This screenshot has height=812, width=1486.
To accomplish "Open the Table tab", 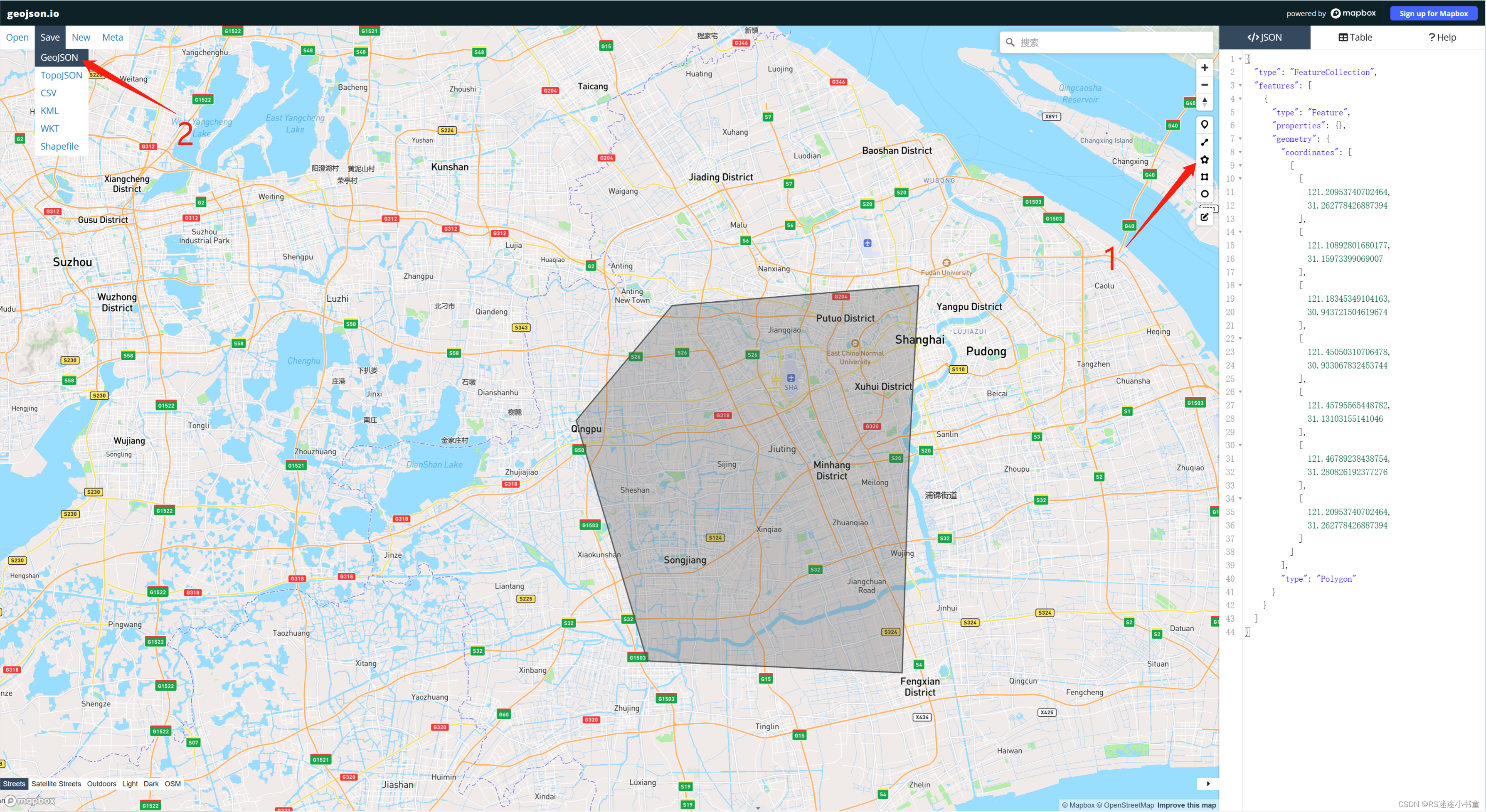I will coord(1355,37).
